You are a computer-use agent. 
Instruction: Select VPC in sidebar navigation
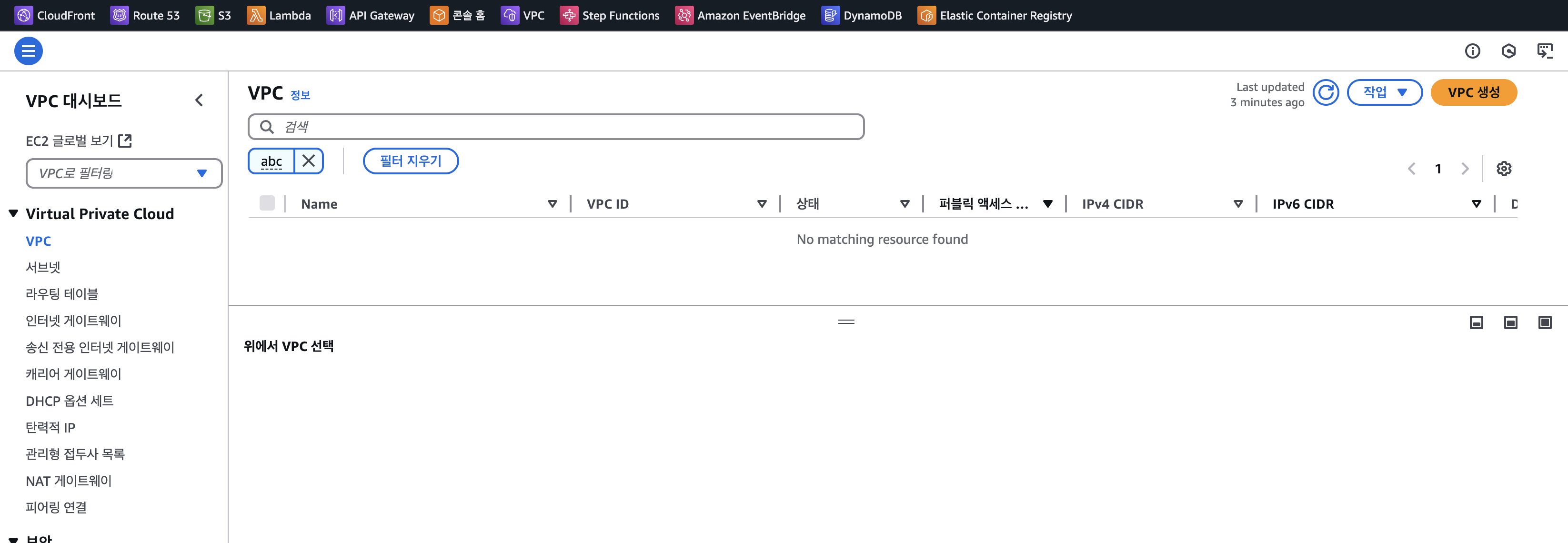pyautogui.click(x=39, y=241)
